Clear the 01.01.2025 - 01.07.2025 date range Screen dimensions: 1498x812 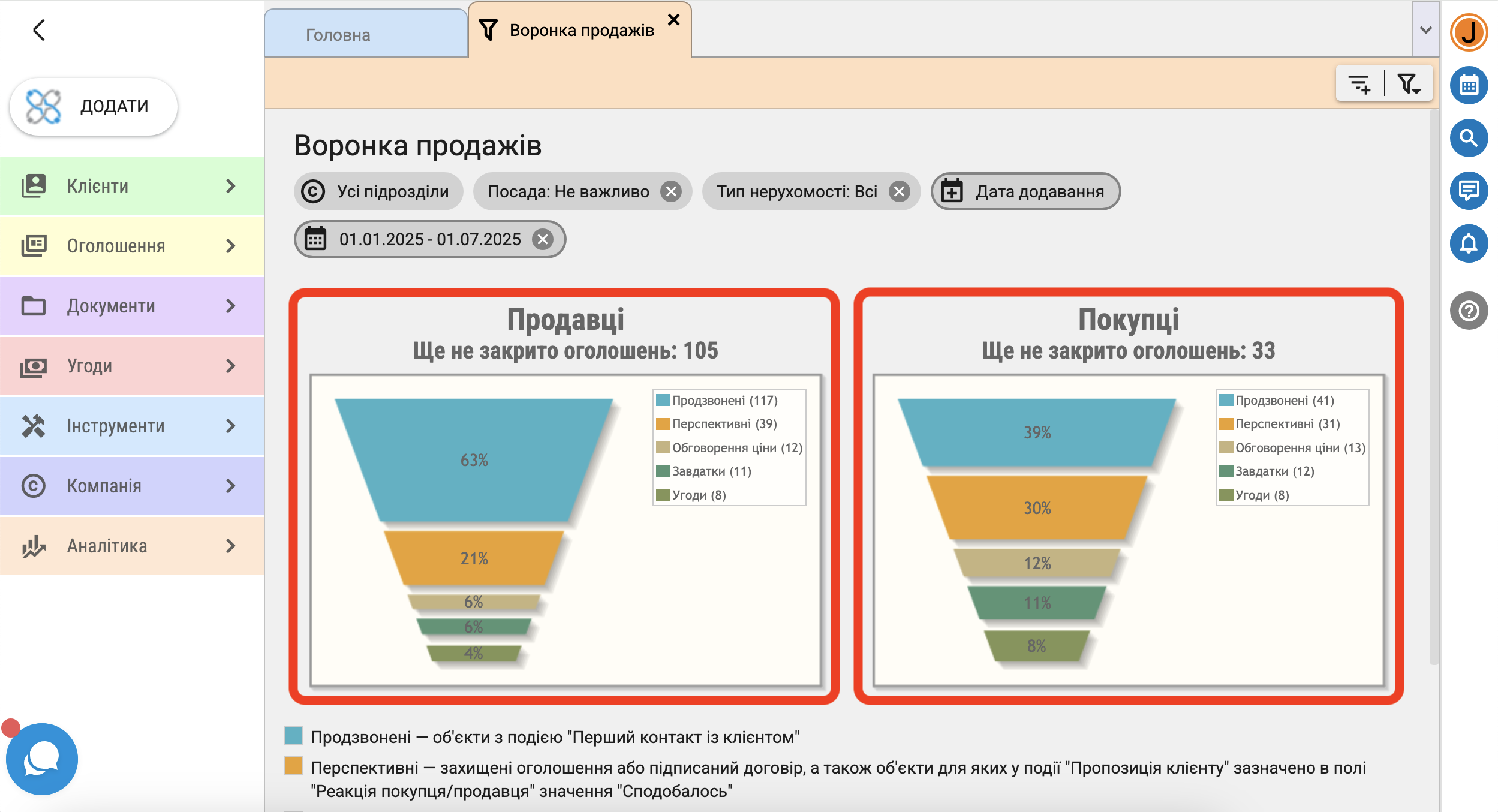coord(543,239)
